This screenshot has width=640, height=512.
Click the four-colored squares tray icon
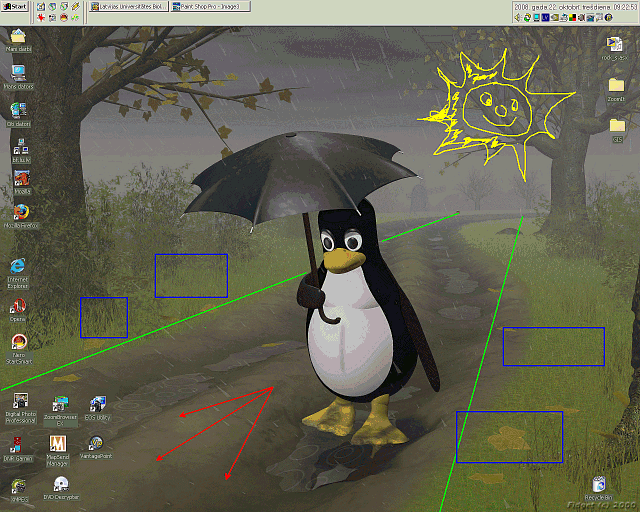572,18
